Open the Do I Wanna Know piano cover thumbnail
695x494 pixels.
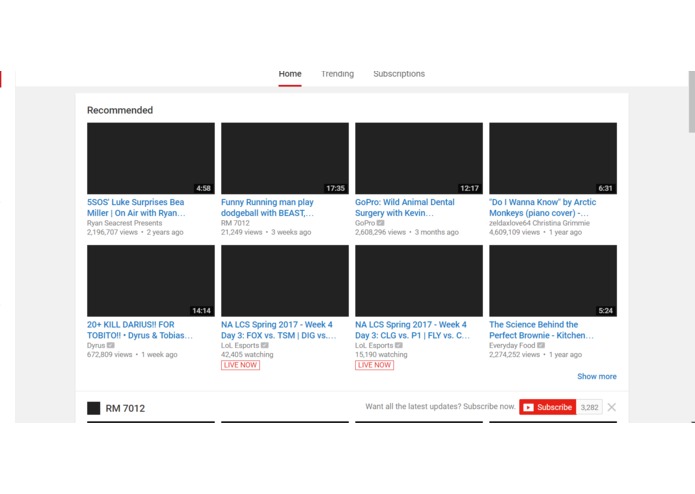click(553, 158)
